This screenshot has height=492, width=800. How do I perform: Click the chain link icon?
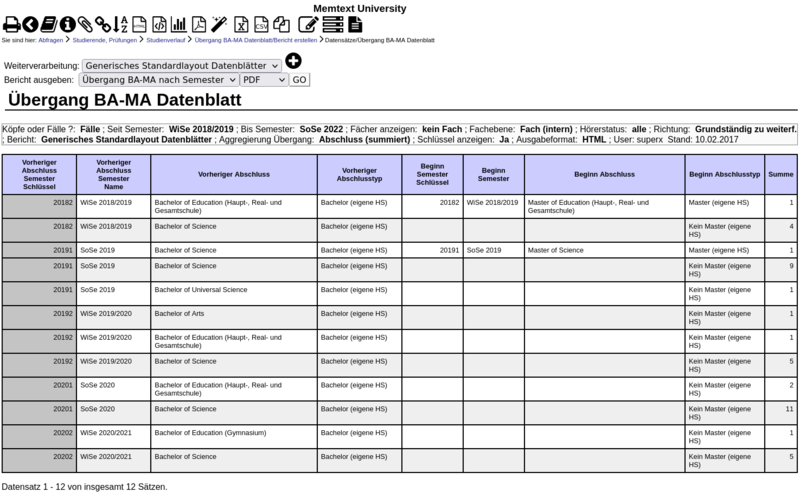pyautogui.click(x=103, y=24)
